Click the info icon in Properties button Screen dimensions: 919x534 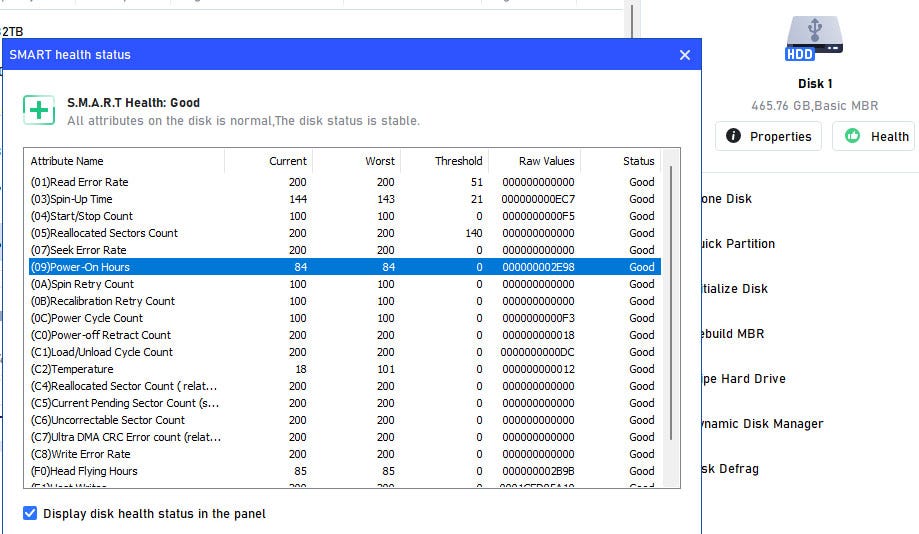point(734,136)
